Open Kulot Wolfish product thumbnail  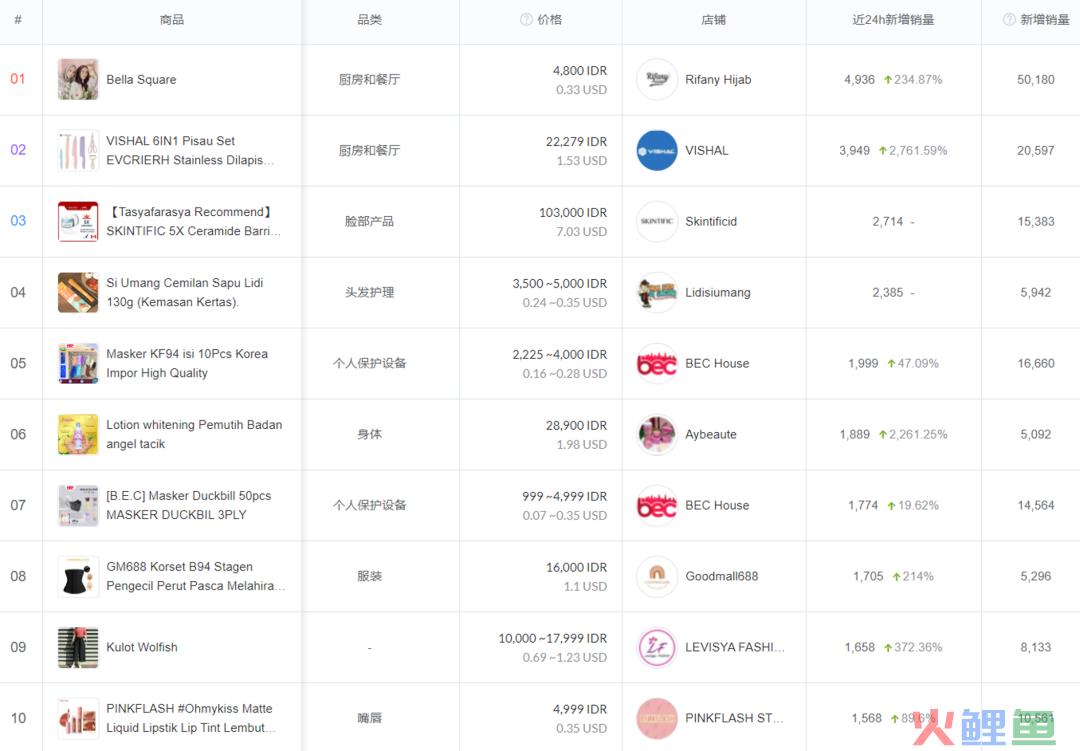coord(78,647)
